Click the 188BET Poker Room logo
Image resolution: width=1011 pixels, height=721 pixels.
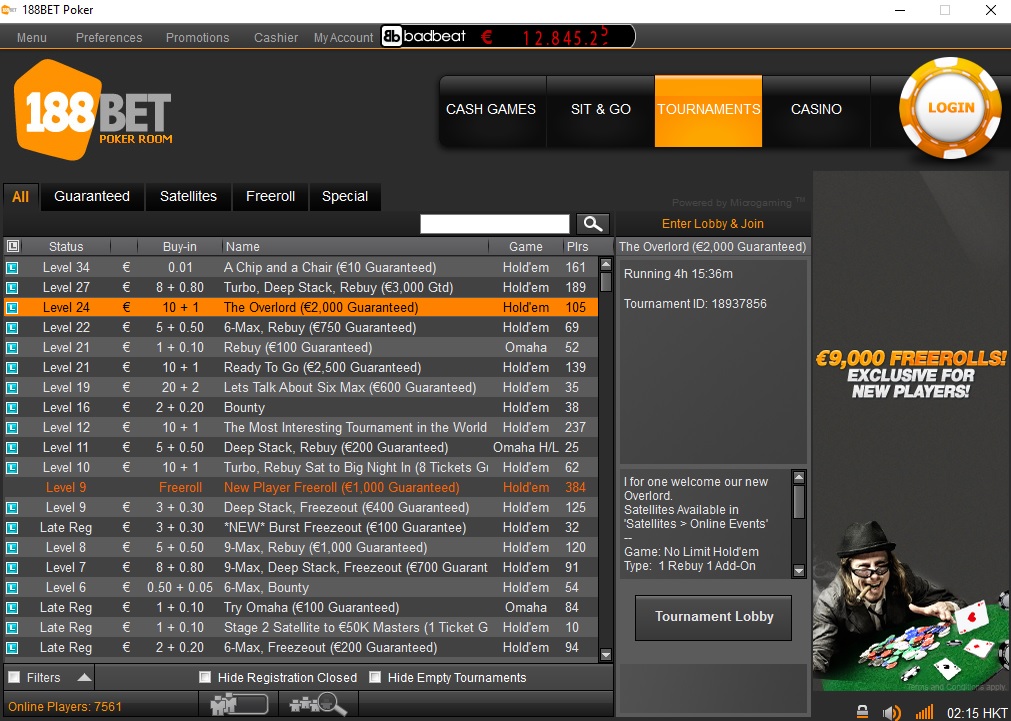(93, 110)
